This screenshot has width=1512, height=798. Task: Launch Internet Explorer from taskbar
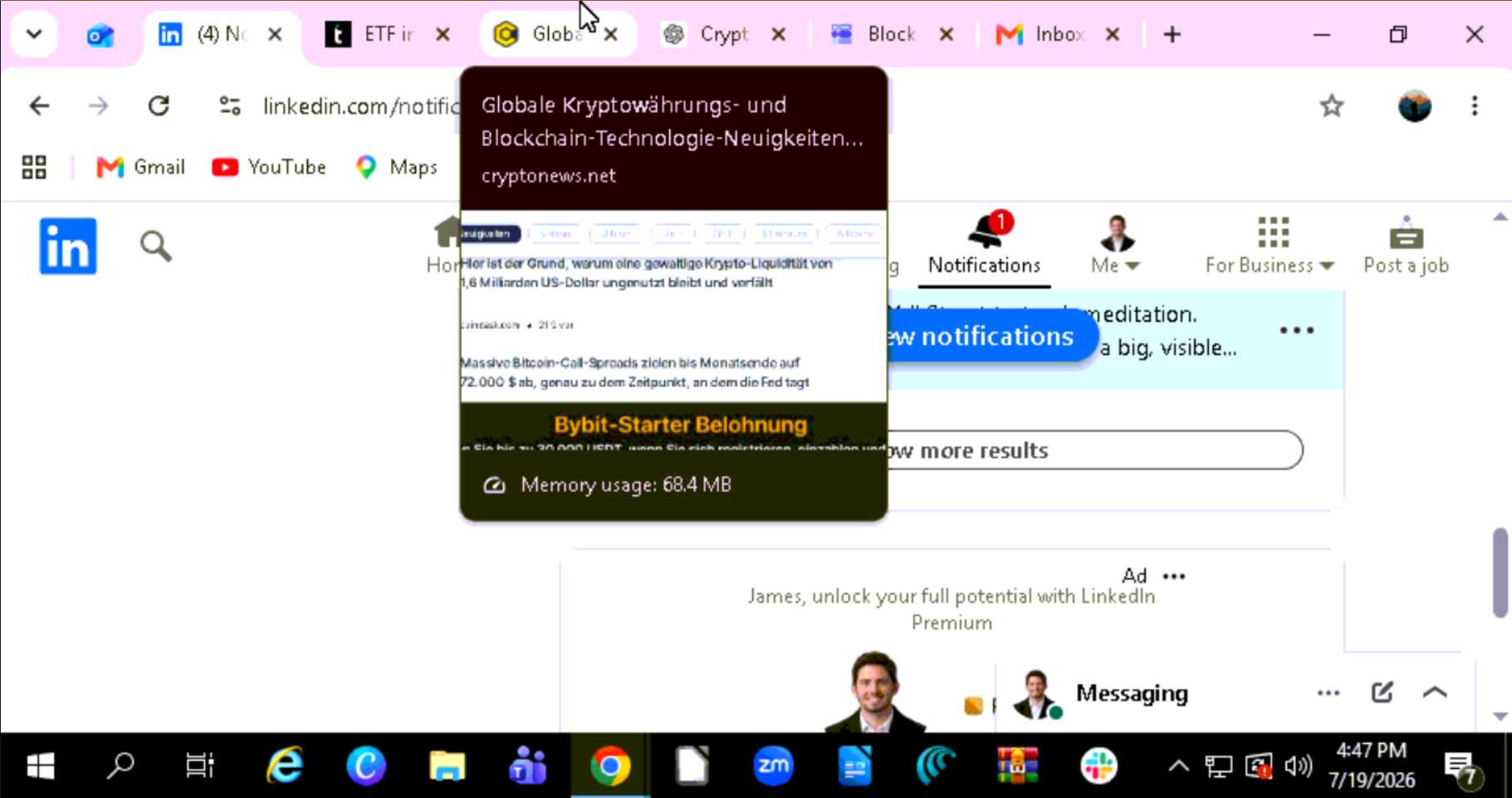(x=284, y=766)
